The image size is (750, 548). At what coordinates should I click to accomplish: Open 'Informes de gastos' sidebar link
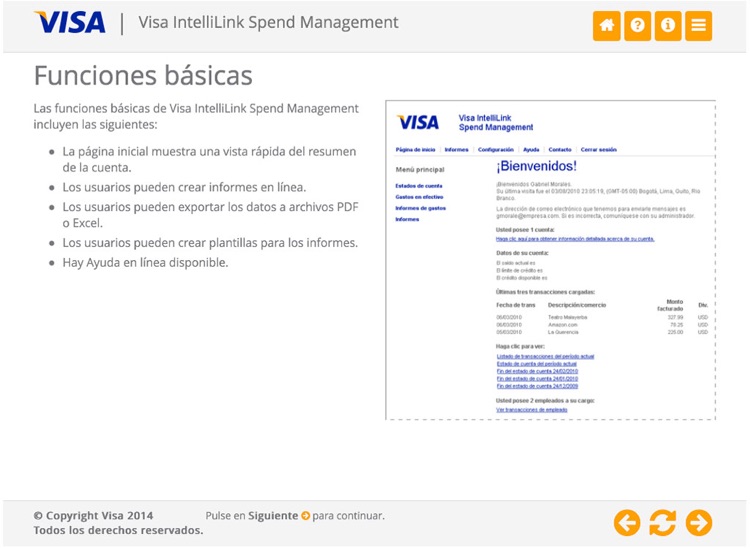coord(420,208)
